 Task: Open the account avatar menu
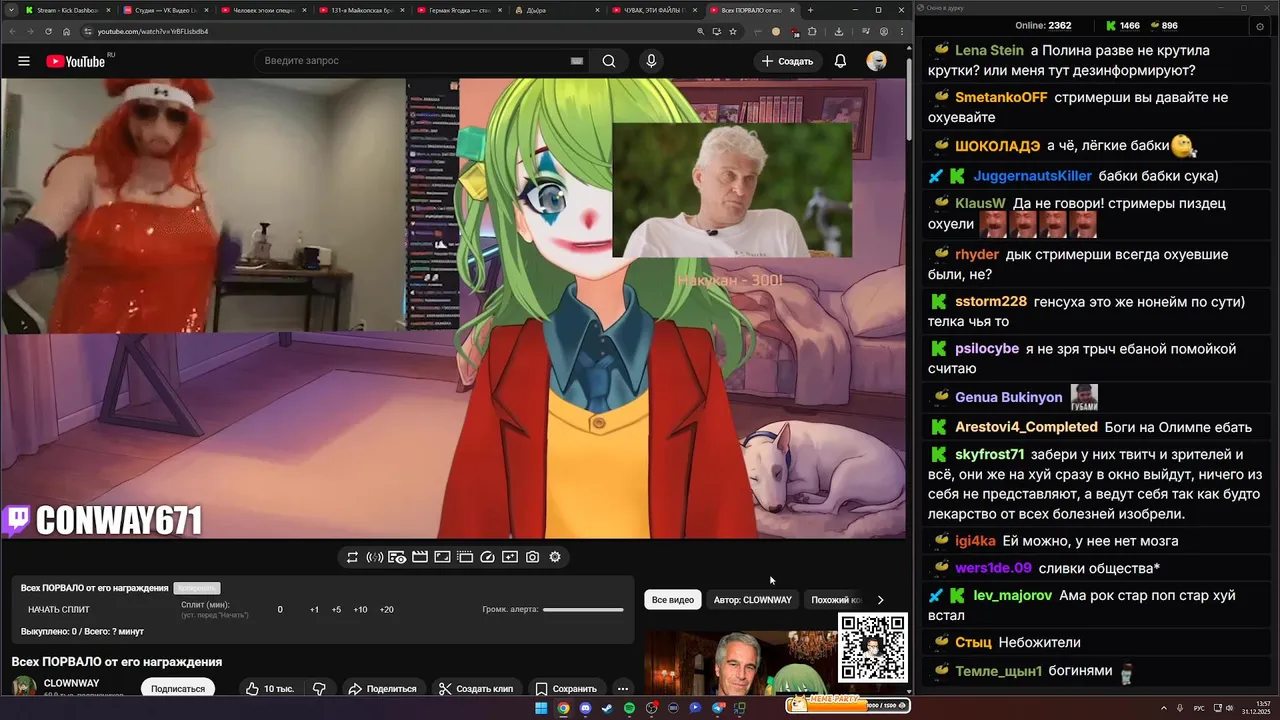pyautogui.click(x=876, y=61)
